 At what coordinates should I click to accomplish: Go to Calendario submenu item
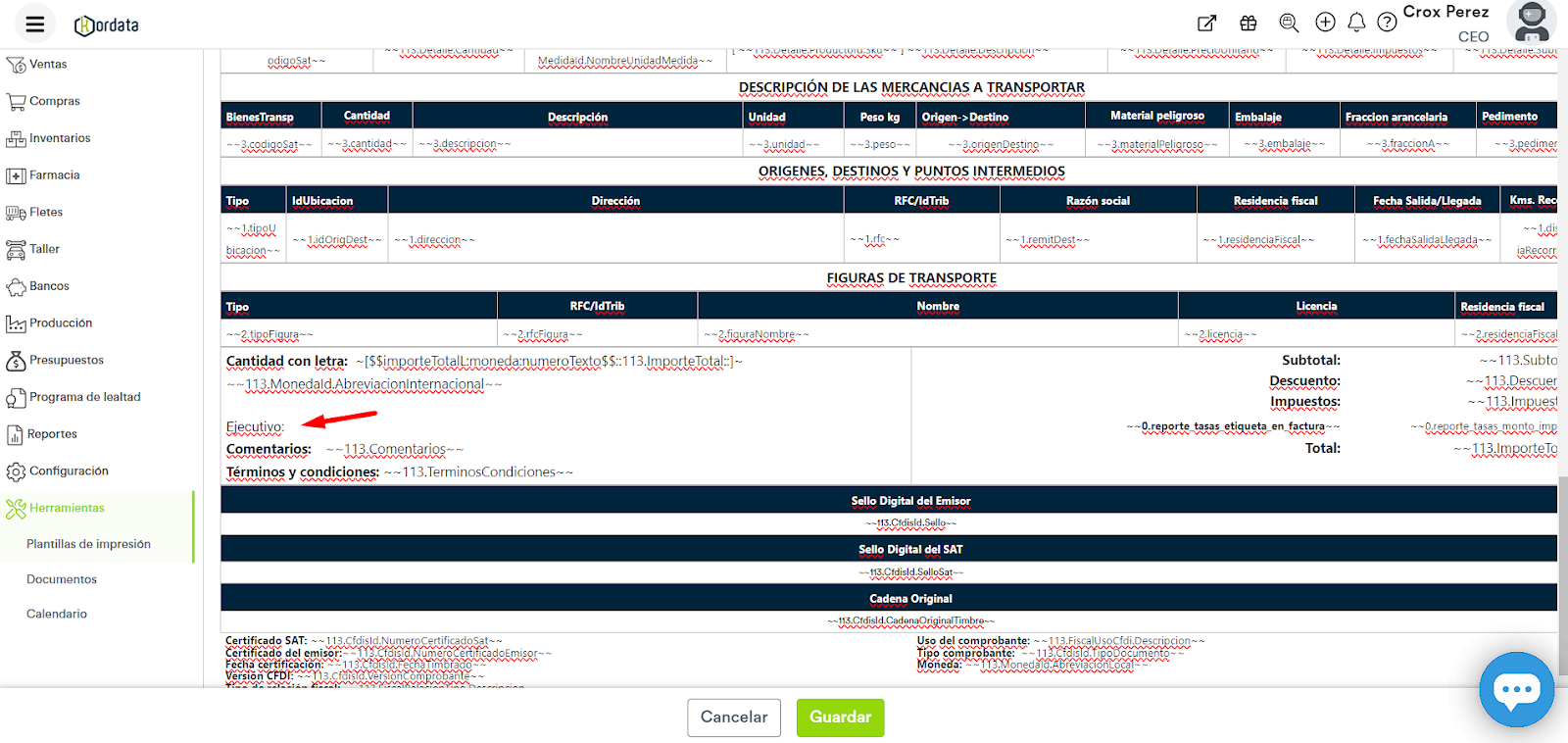57,614
